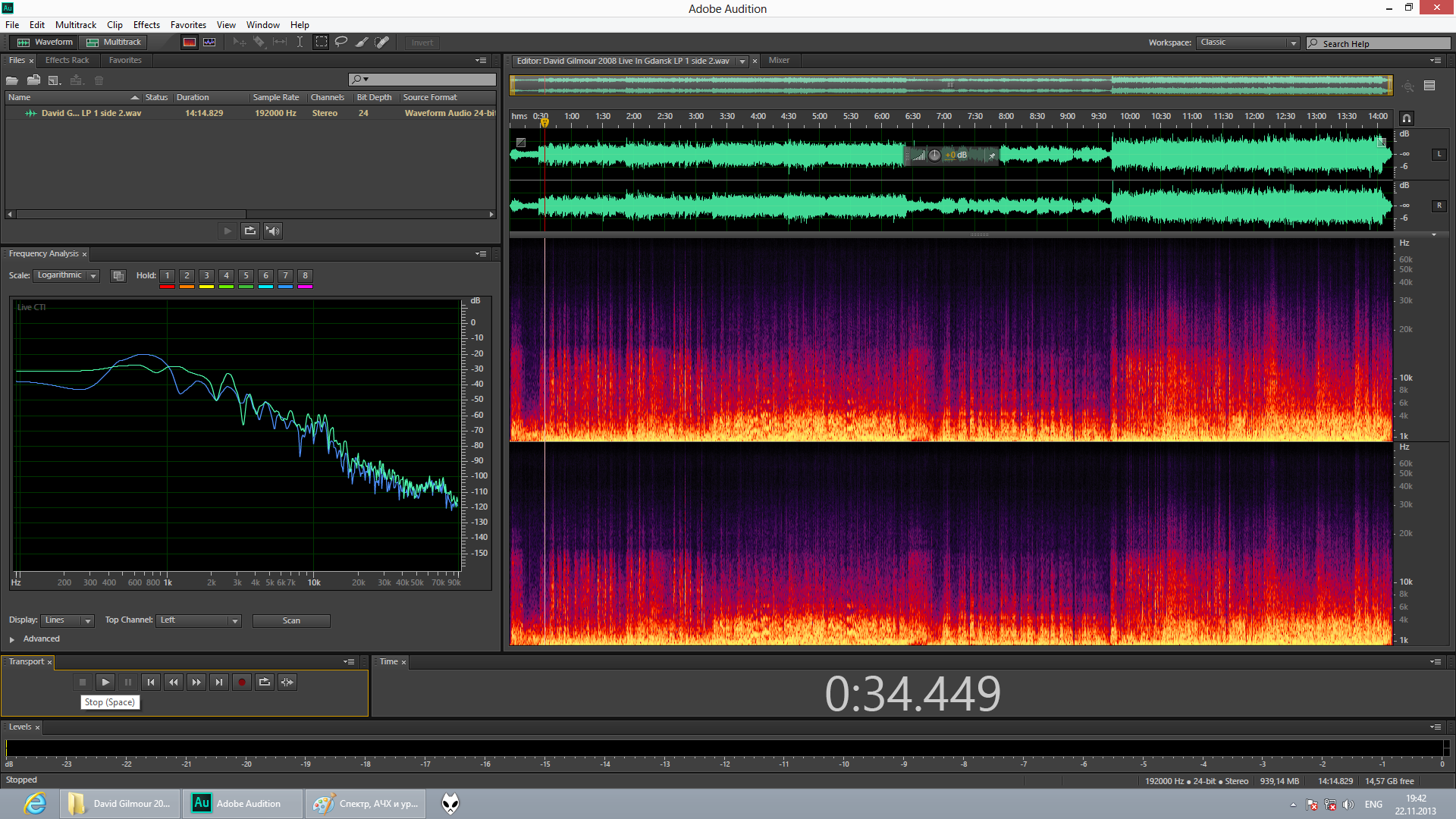Click the search field in Files panel
1456x819 pixels.
click(x=422, y=80)
